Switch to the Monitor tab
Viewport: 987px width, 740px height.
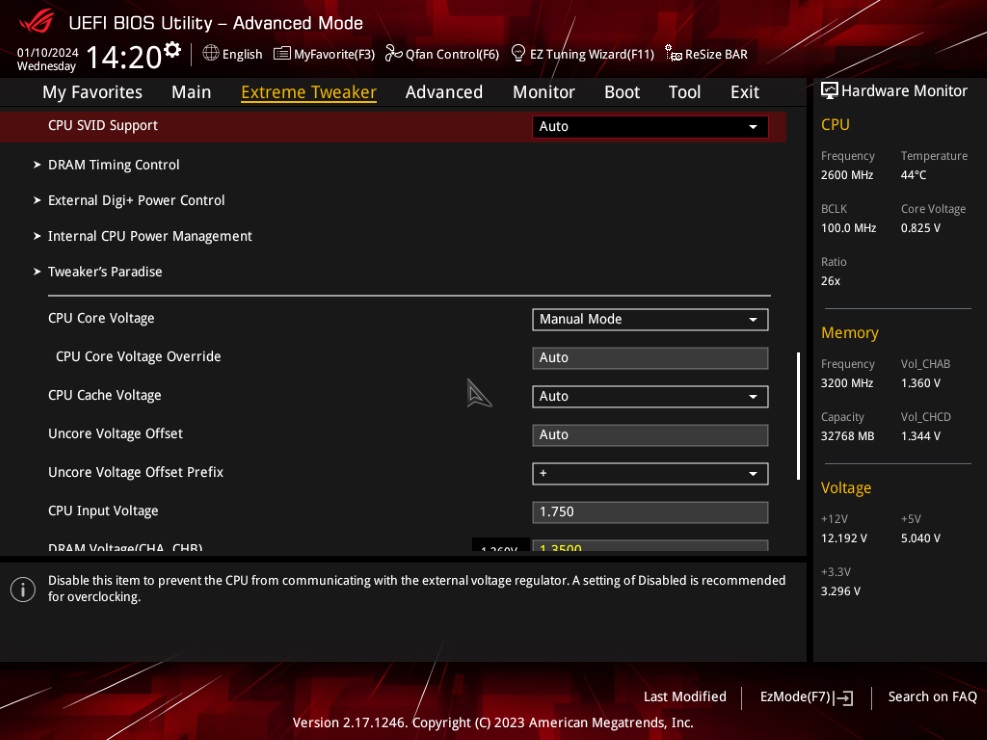pyautogui.click(x=544, y=92)
